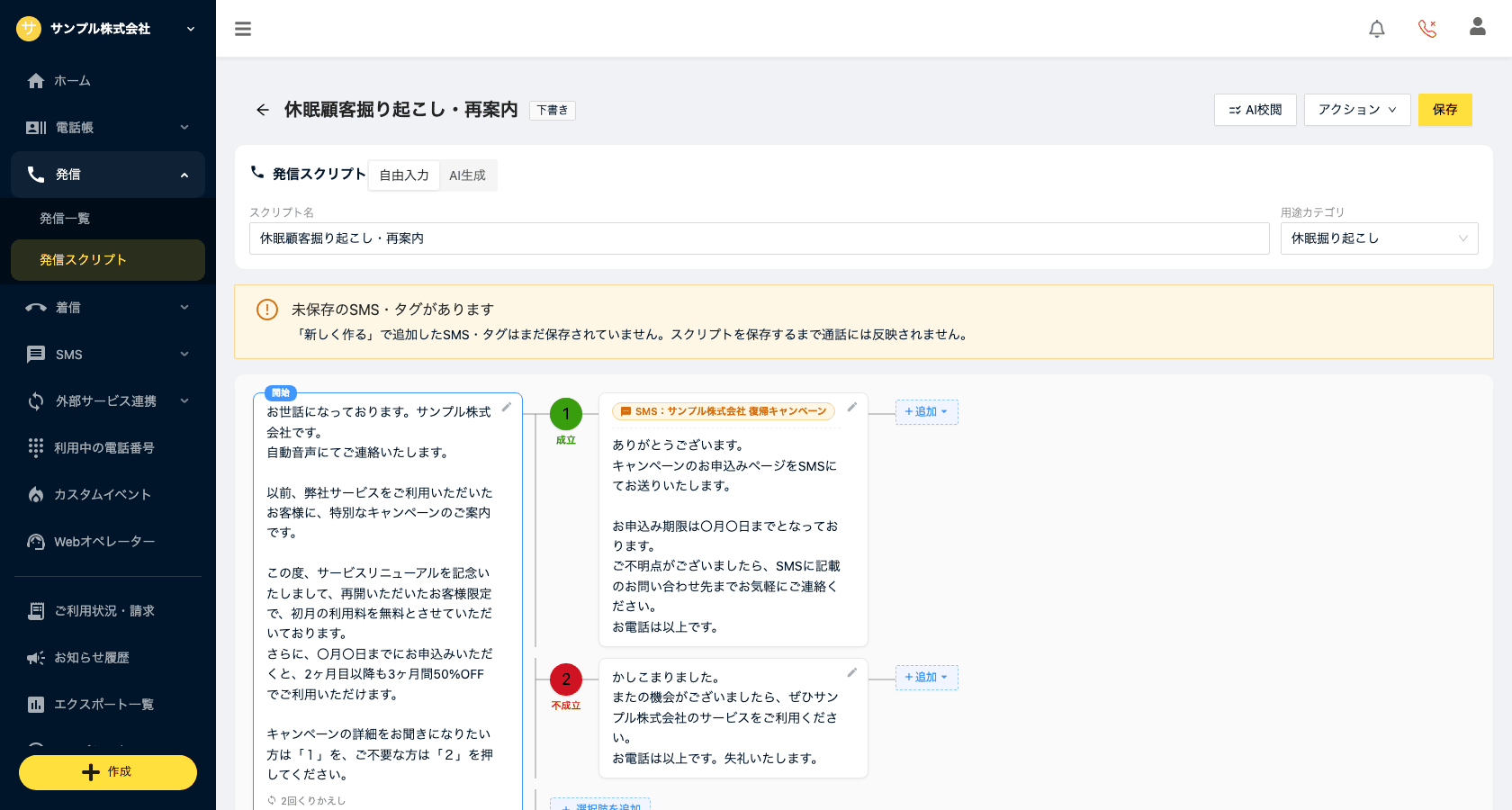Viewport: 1512px width, 810px height.
Task: Click the AI校閲 button
Action: coord(1255,110)
